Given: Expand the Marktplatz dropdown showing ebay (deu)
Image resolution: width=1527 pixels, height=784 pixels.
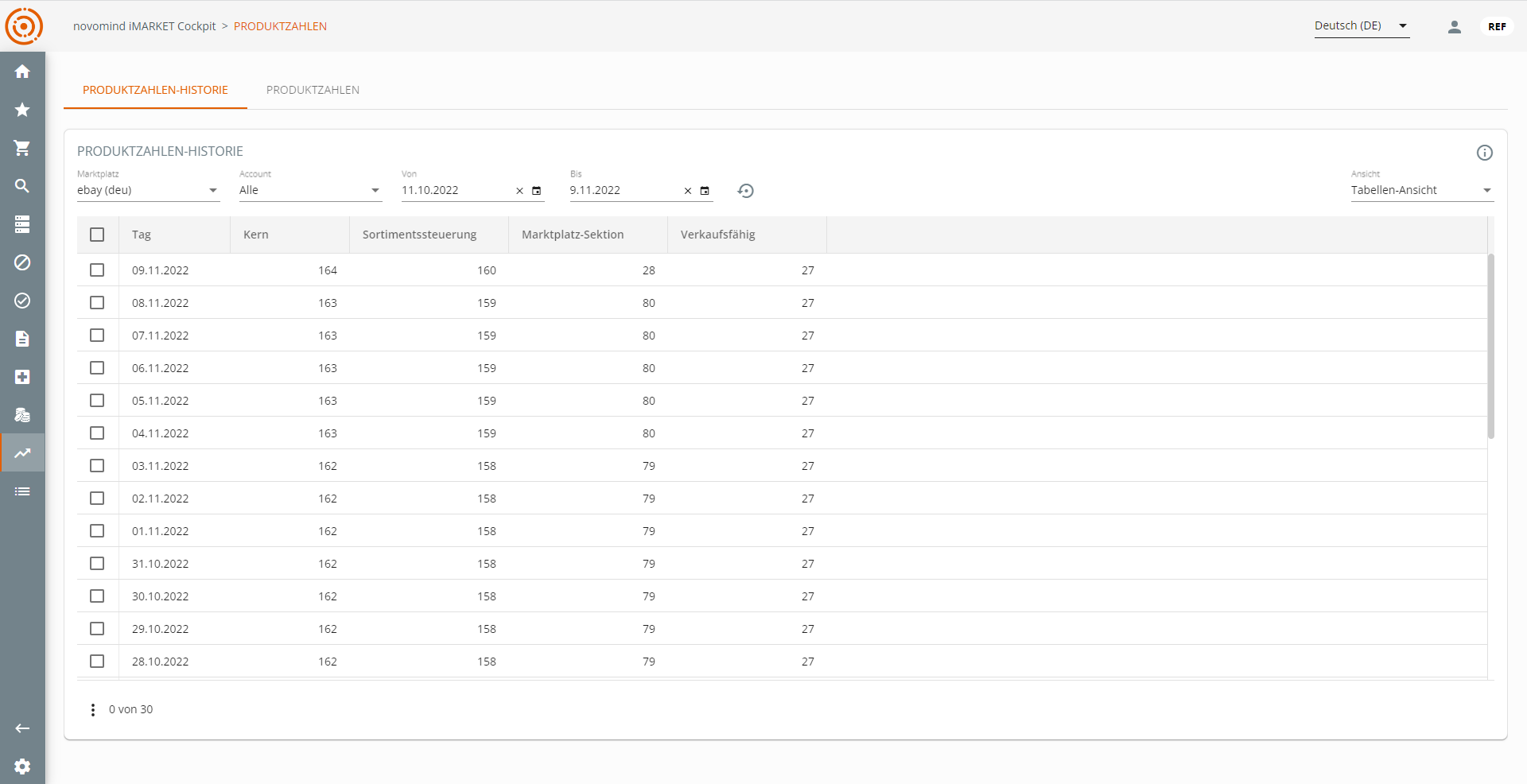Looking at the screenshot, I should click(148, 191).
